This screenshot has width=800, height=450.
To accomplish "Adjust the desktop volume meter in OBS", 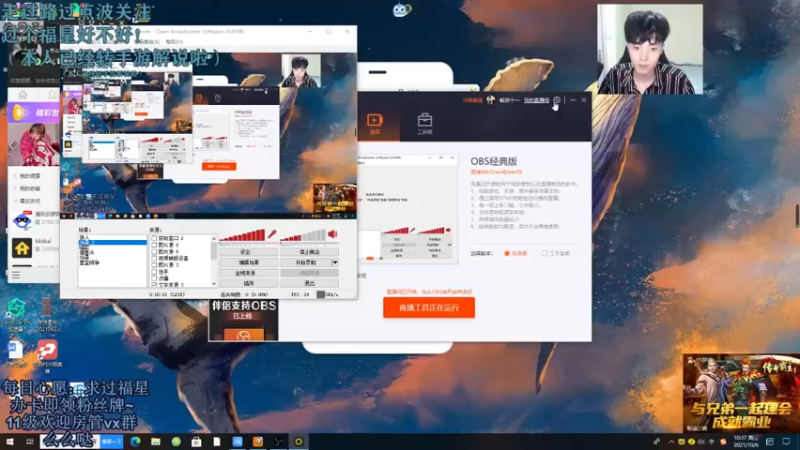I will [303, 235].
